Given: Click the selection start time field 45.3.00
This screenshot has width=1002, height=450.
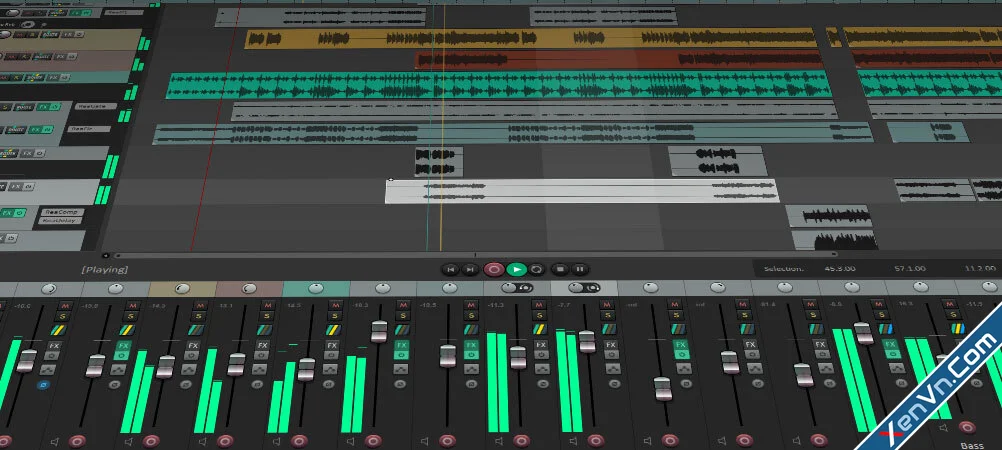Looking at the screenshot, I should click(840, 269).
